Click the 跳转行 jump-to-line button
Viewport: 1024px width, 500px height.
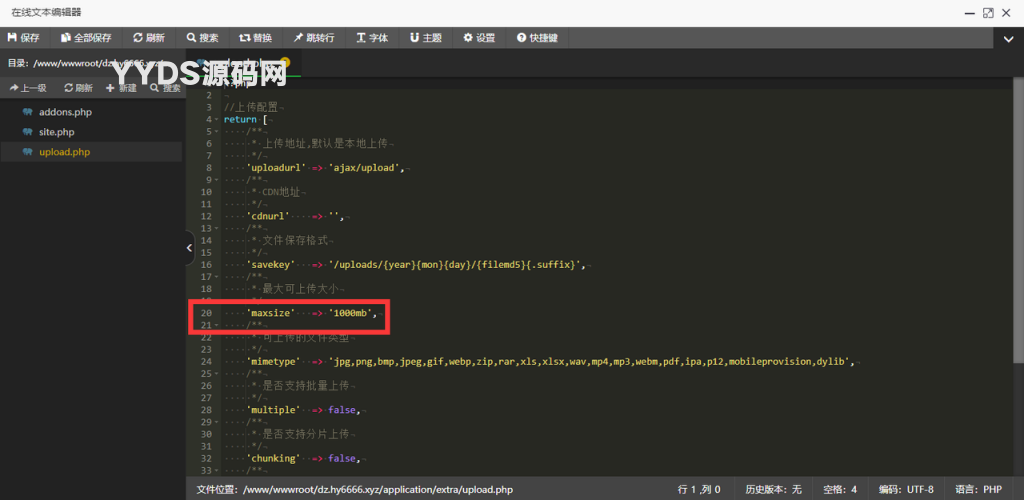tap(313, 38)
